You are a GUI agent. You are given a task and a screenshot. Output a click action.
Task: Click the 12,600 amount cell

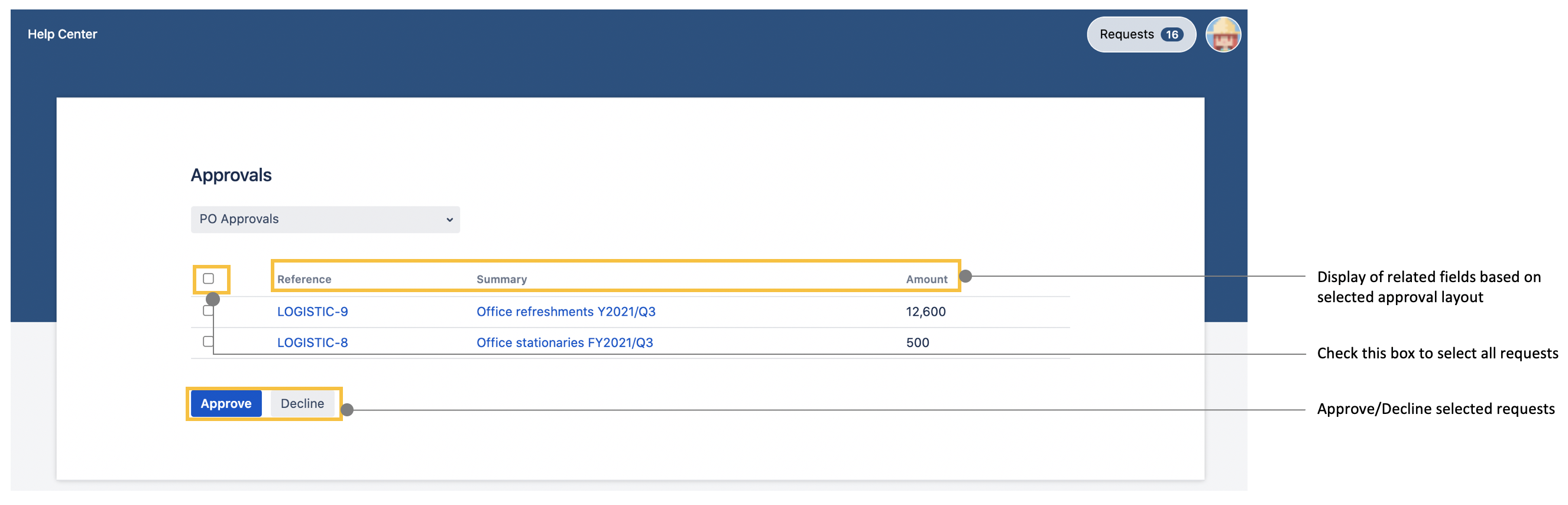[x=925, y=312]
